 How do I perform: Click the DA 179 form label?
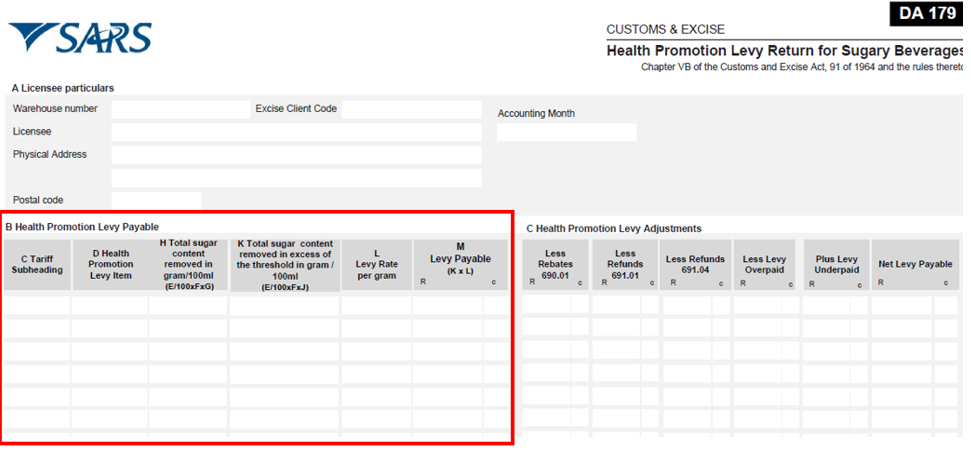click(x=927, y=14)
